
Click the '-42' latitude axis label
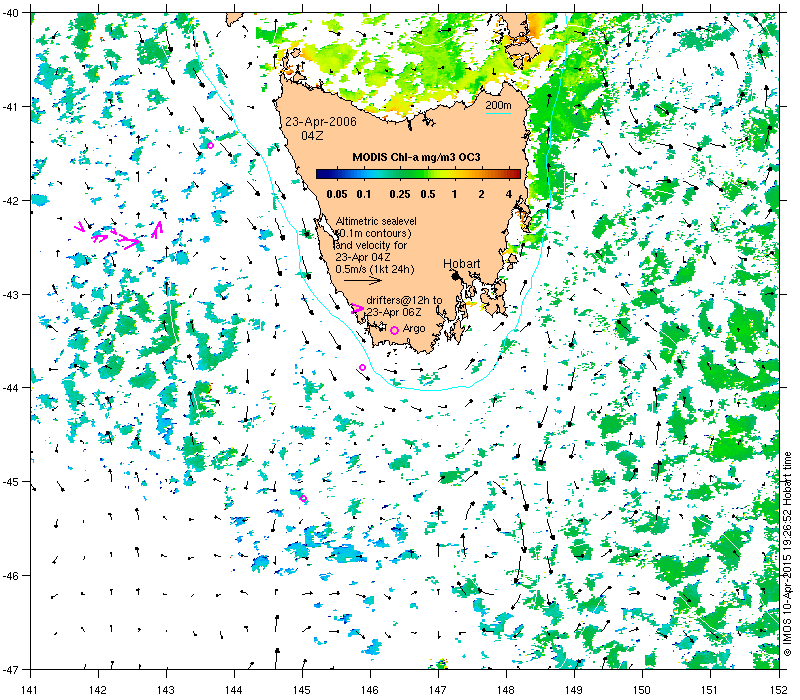click(11, 201)
